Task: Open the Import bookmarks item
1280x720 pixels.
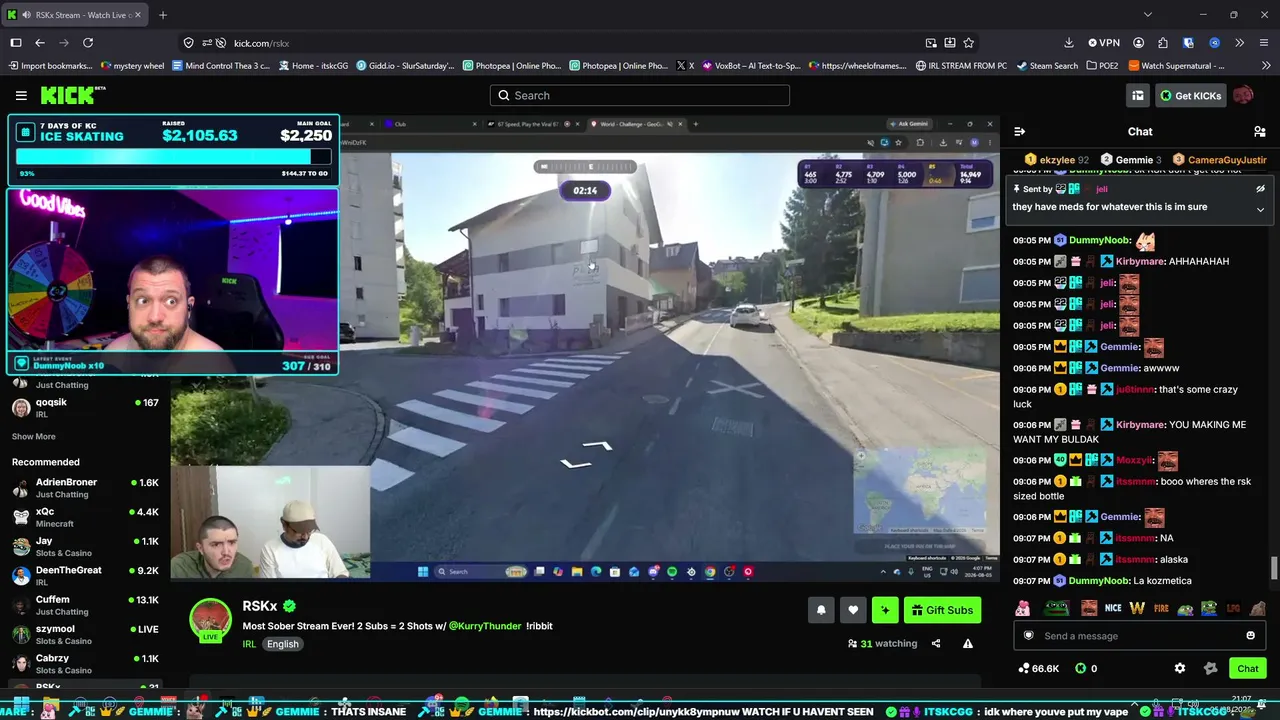Action: [x=49, y=66]
